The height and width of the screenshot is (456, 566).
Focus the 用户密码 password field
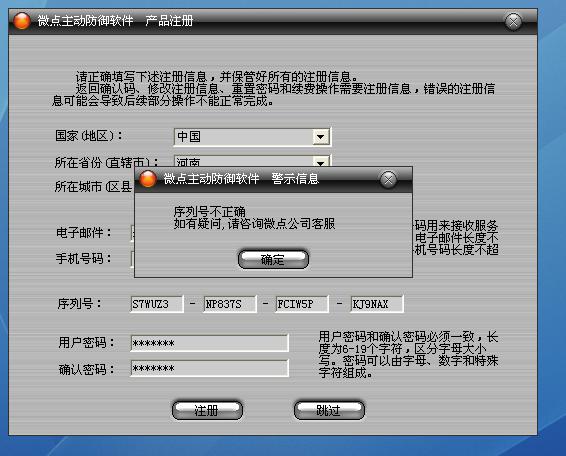pos(209,343)
